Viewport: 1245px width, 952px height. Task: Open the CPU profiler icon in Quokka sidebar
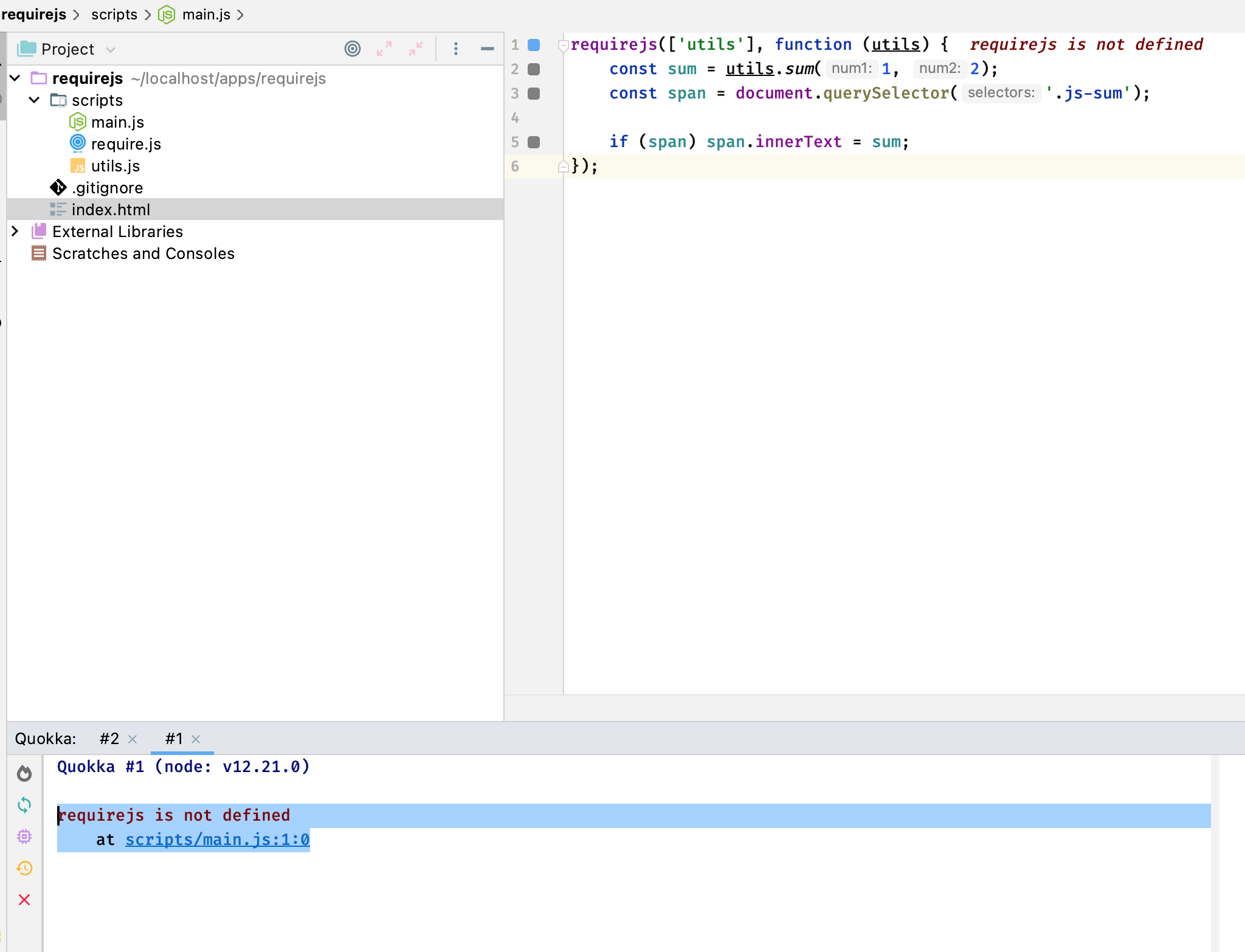tap(24, 836)
